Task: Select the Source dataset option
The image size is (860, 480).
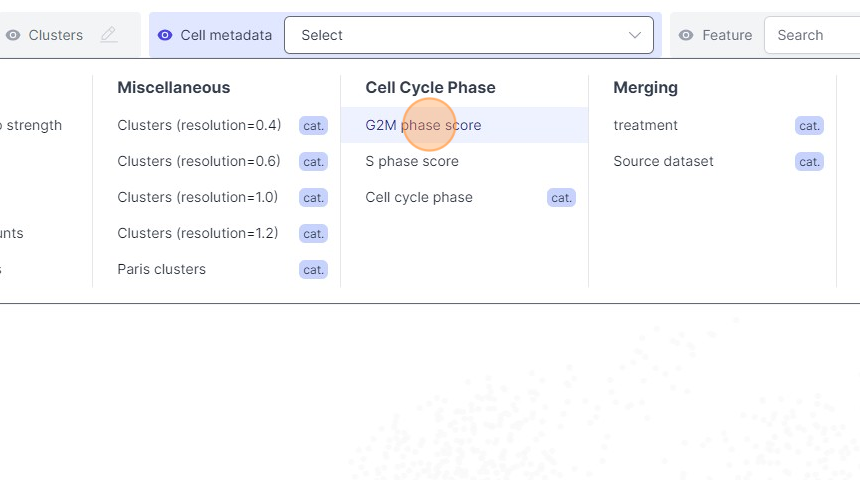Action: [x=663, y=161]
